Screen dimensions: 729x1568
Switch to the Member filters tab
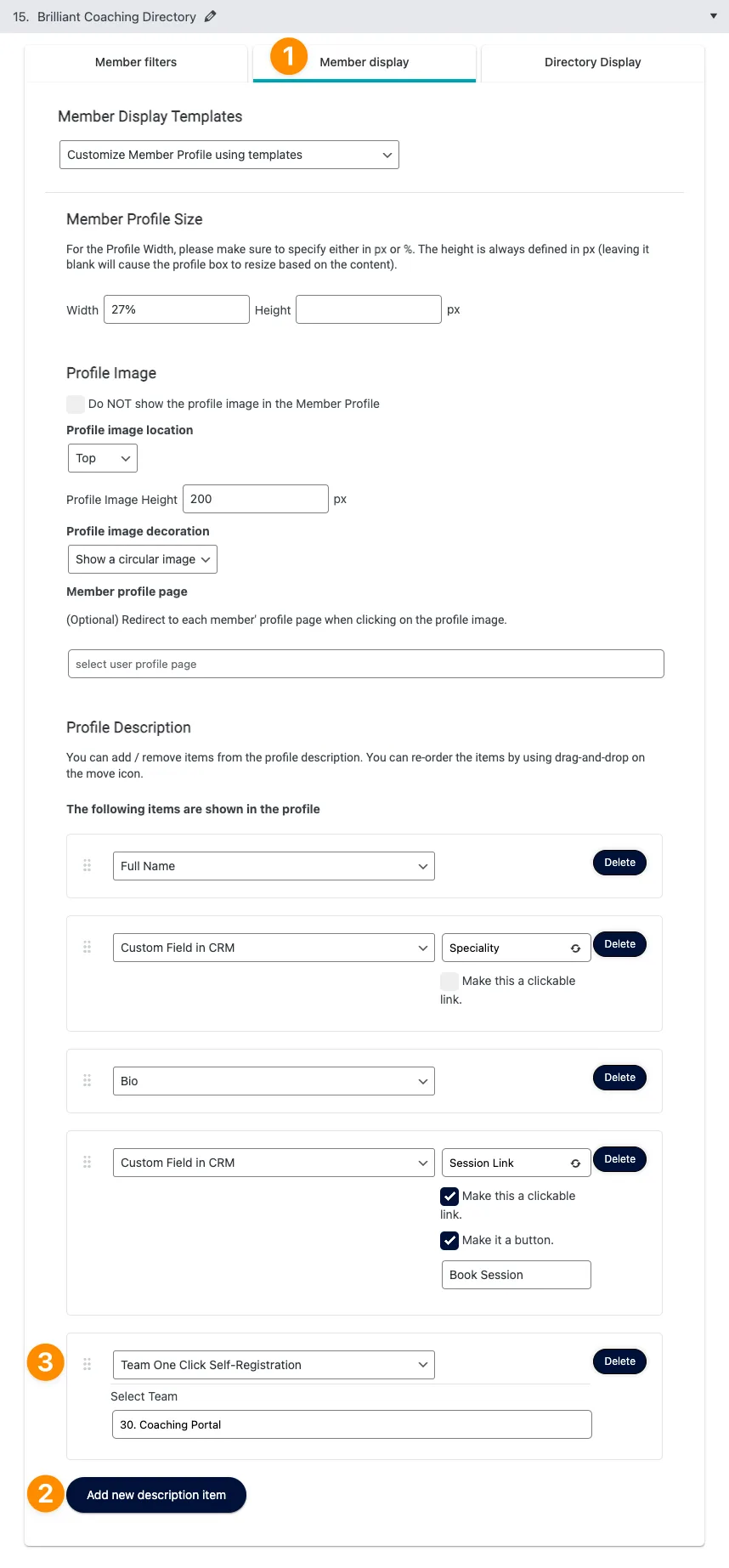135,61
